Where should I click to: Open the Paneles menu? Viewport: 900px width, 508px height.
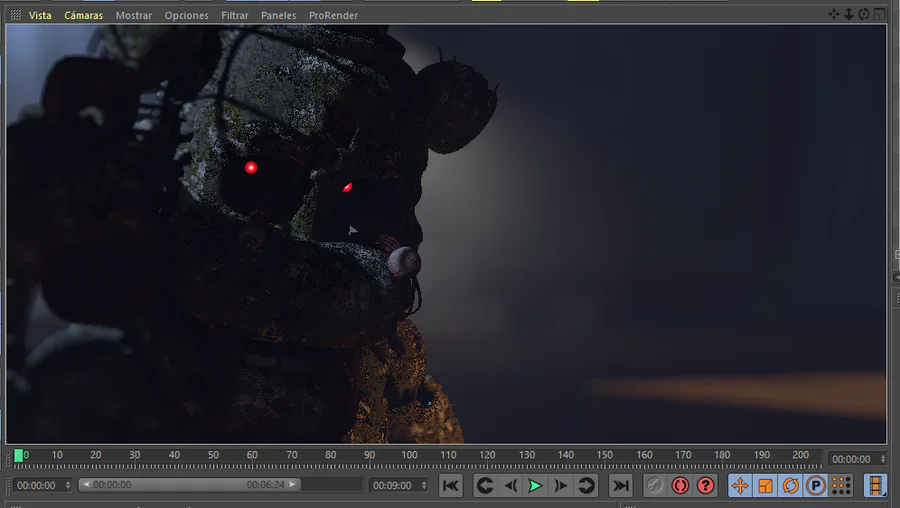point(278,15)
